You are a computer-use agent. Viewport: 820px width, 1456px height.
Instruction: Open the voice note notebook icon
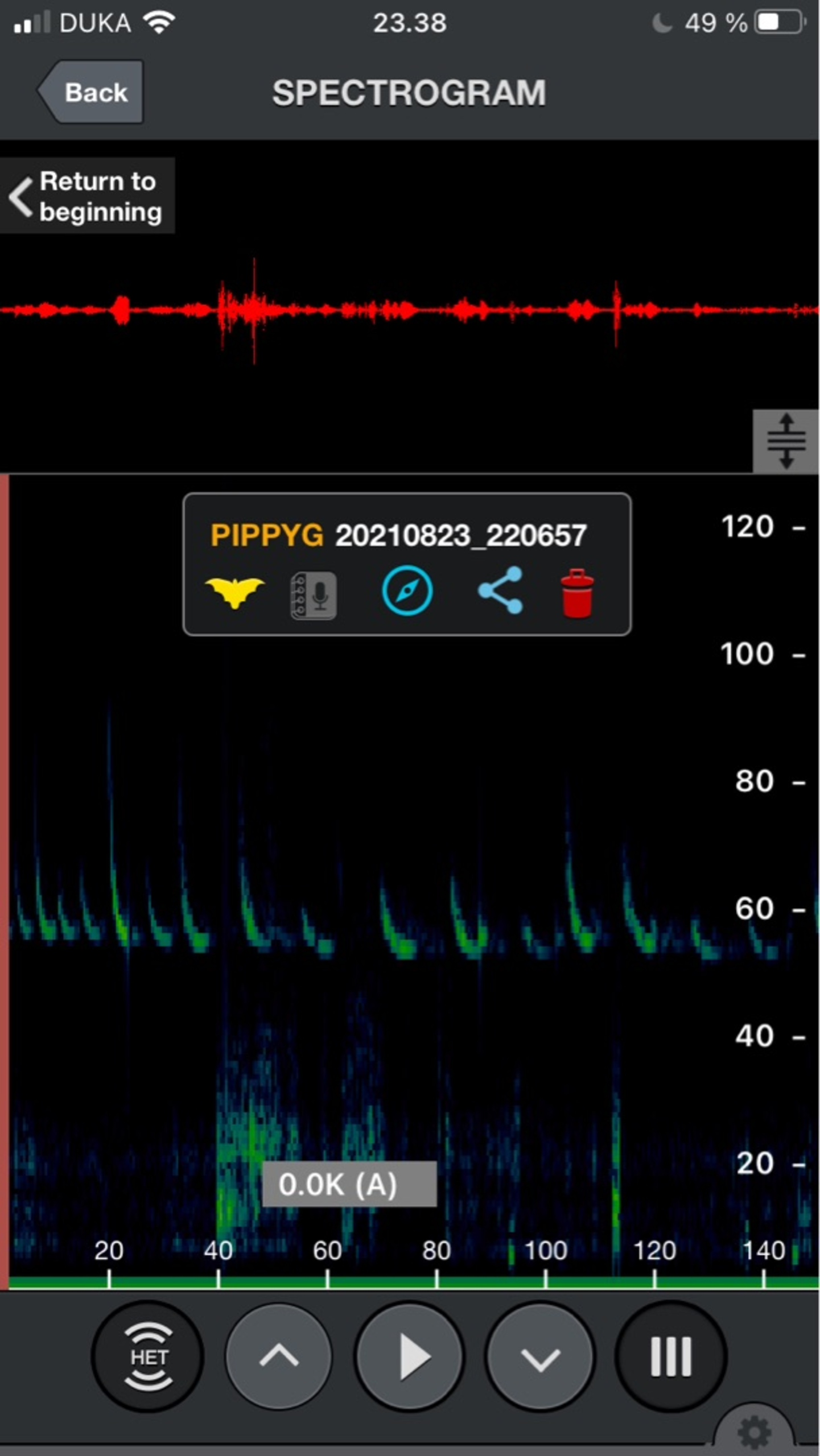[x=314, y=595]
